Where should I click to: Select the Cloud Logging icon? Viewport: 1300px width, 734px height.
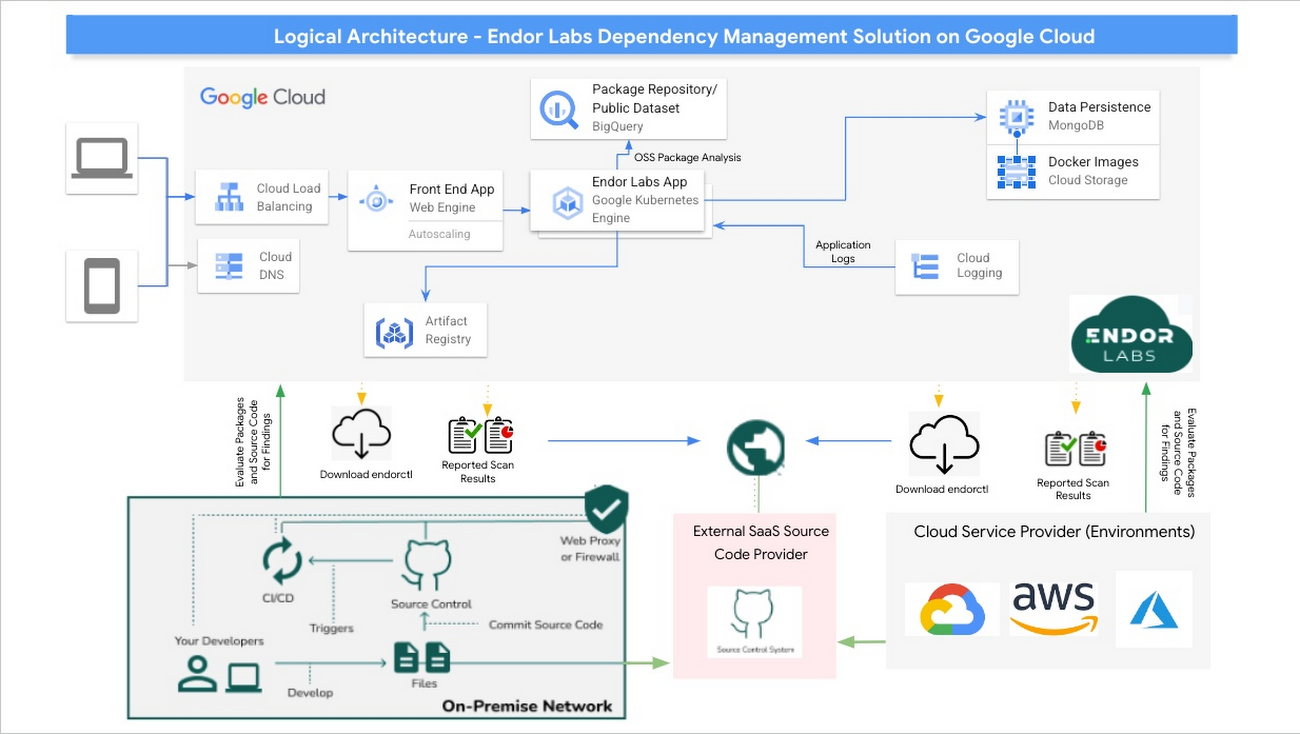pos(926,266)
